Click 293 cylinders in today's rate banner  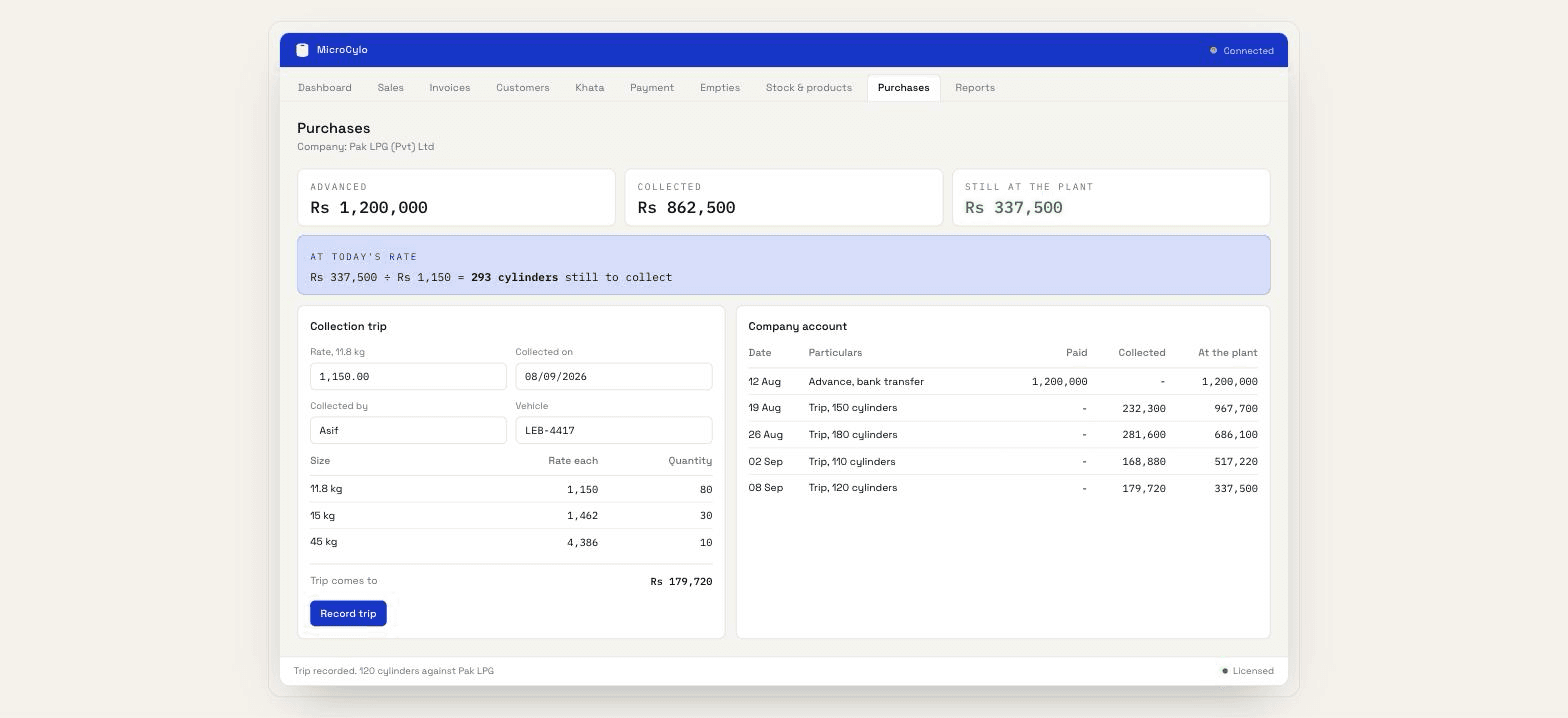515,278
